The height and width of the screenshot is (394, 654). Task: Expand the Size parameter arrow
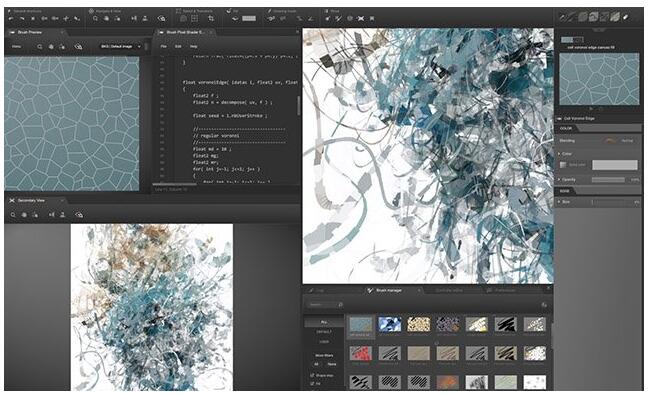[x=560, y=202]
